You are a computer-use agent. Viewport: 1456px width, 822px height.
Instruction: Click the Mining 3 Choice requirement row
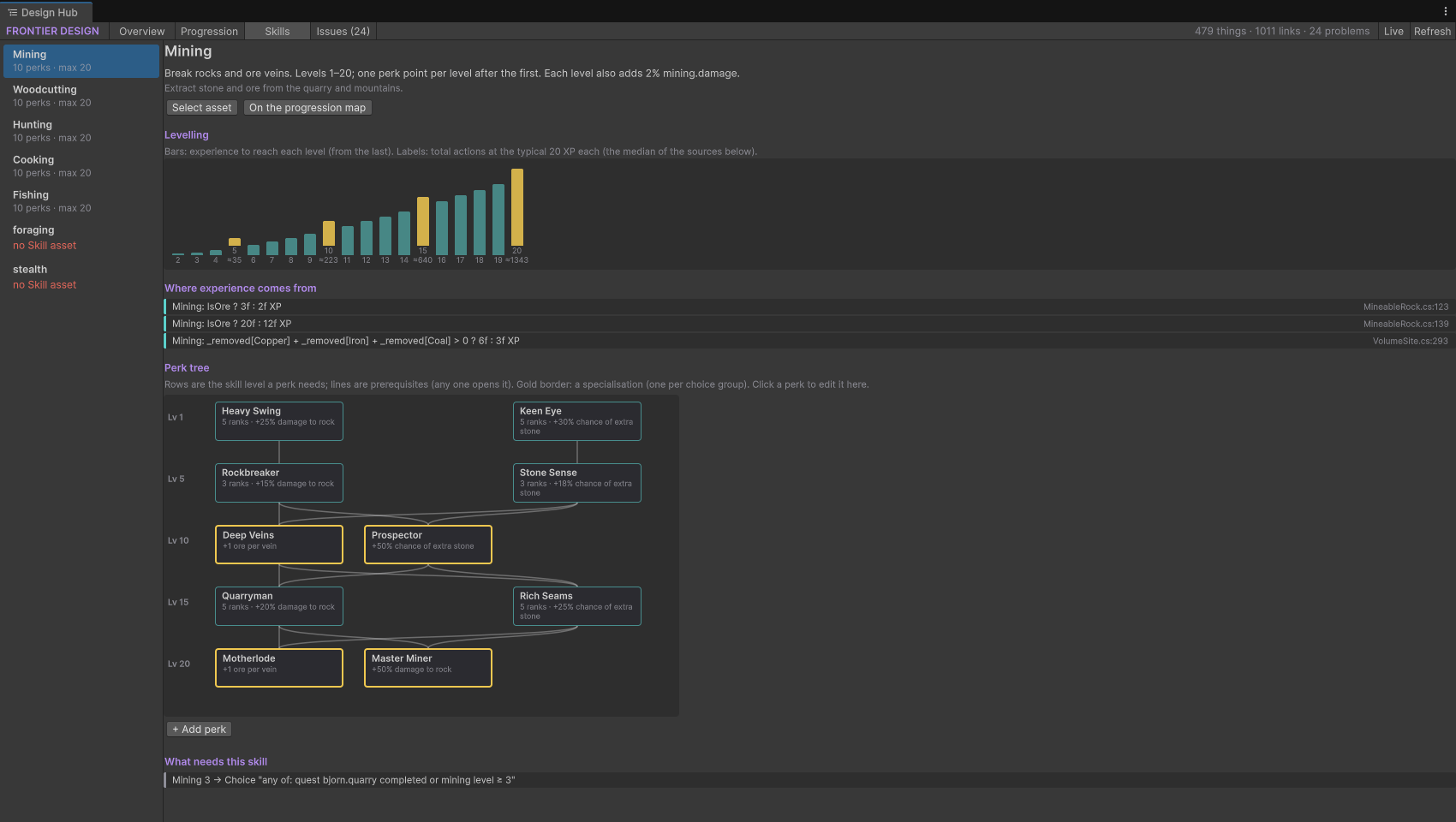(x=809, y=780)
